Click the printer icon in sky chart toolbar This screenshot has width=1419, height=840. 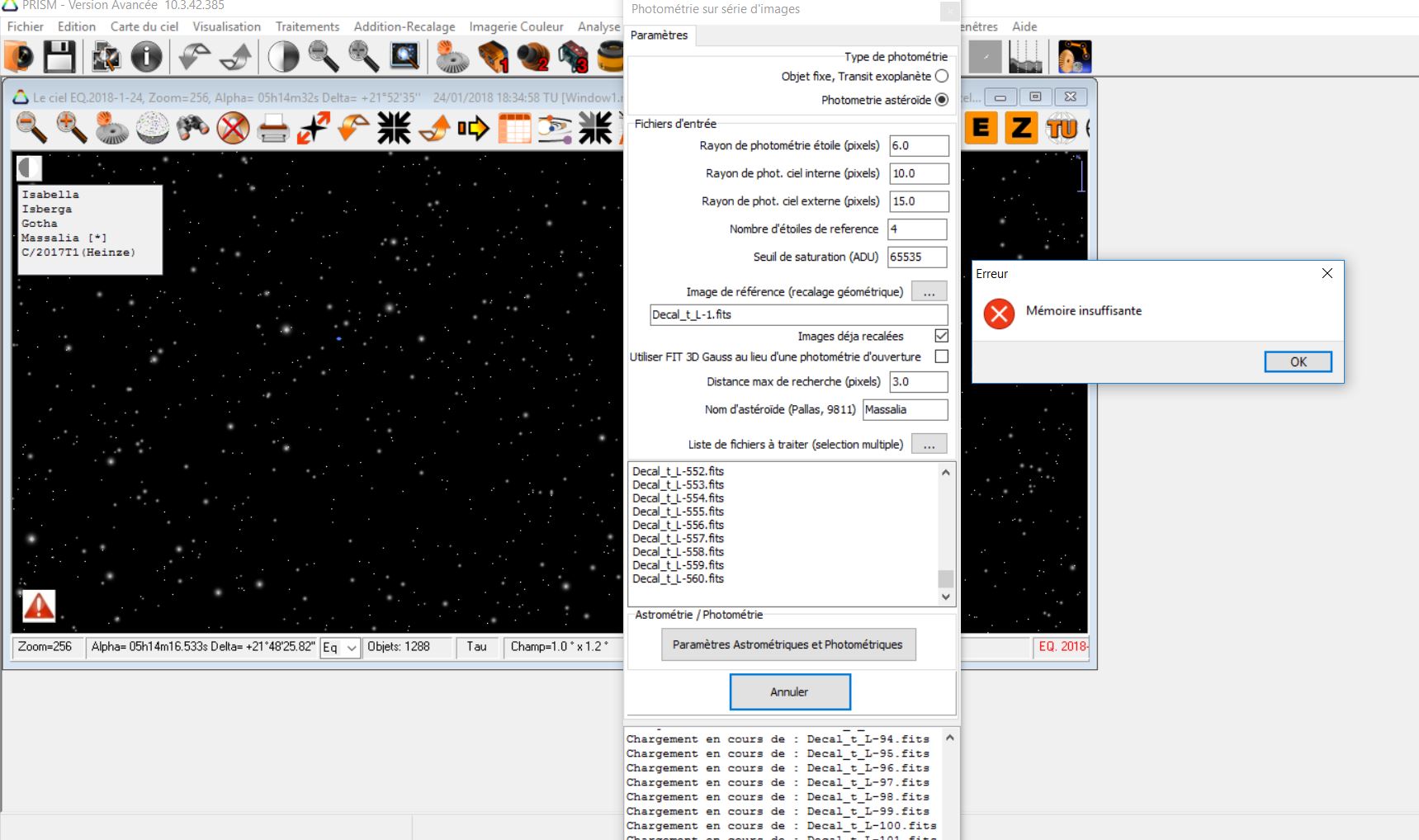click(273, 129)
